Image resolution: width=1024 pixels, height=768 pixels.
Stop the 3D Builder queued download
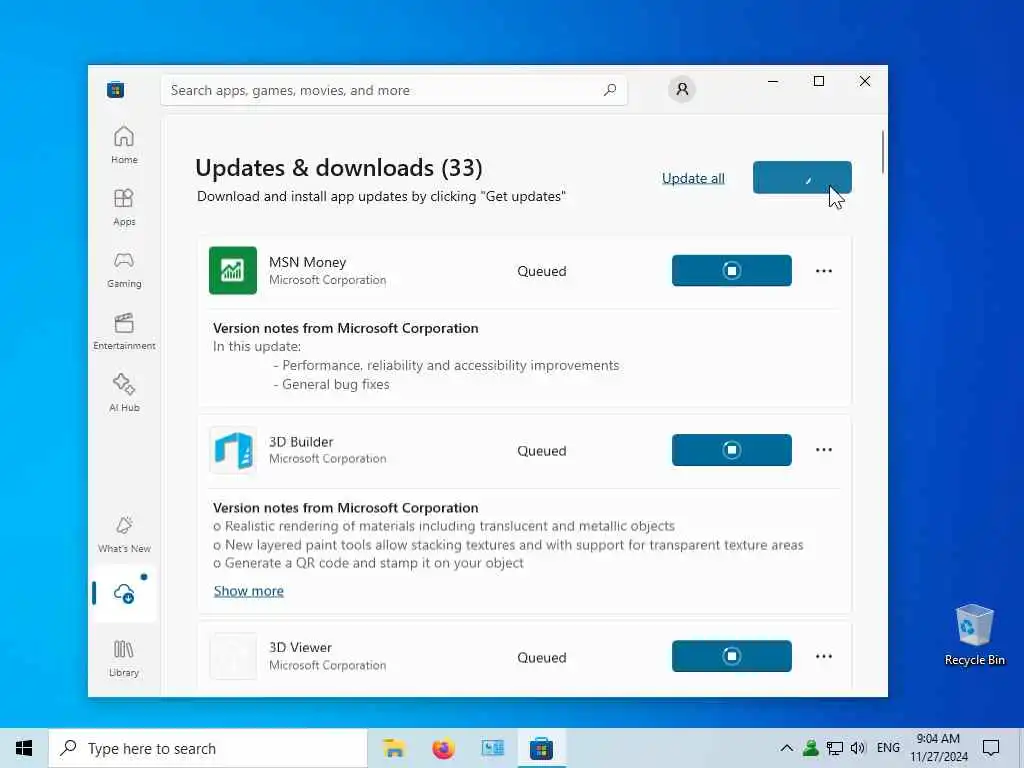point(731,450)
